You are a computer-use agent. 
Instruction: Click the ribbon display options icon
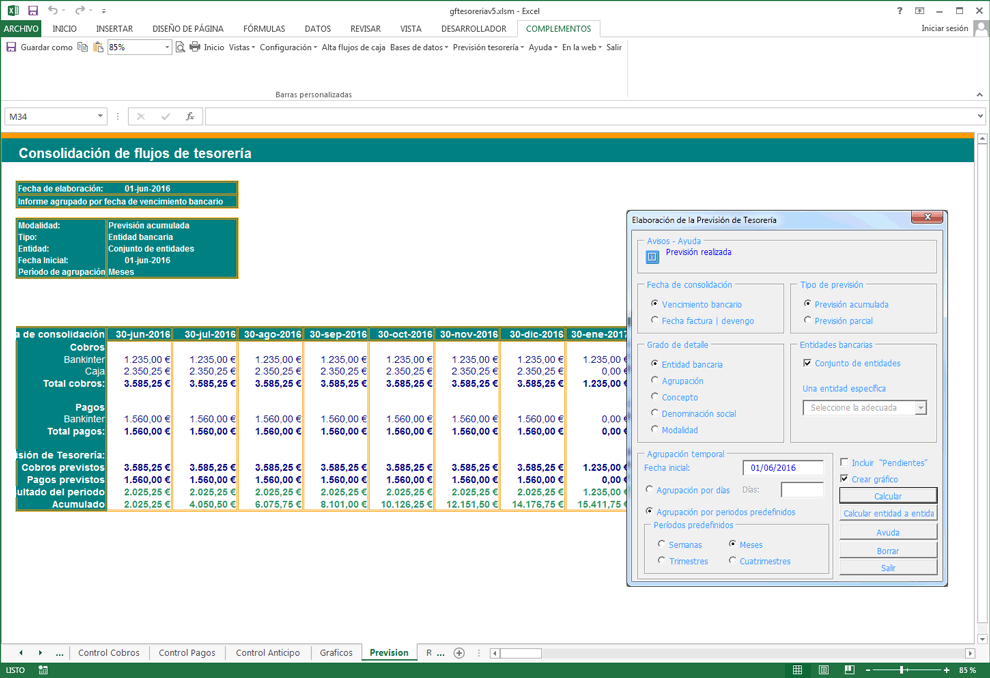[x=919, y=11]
